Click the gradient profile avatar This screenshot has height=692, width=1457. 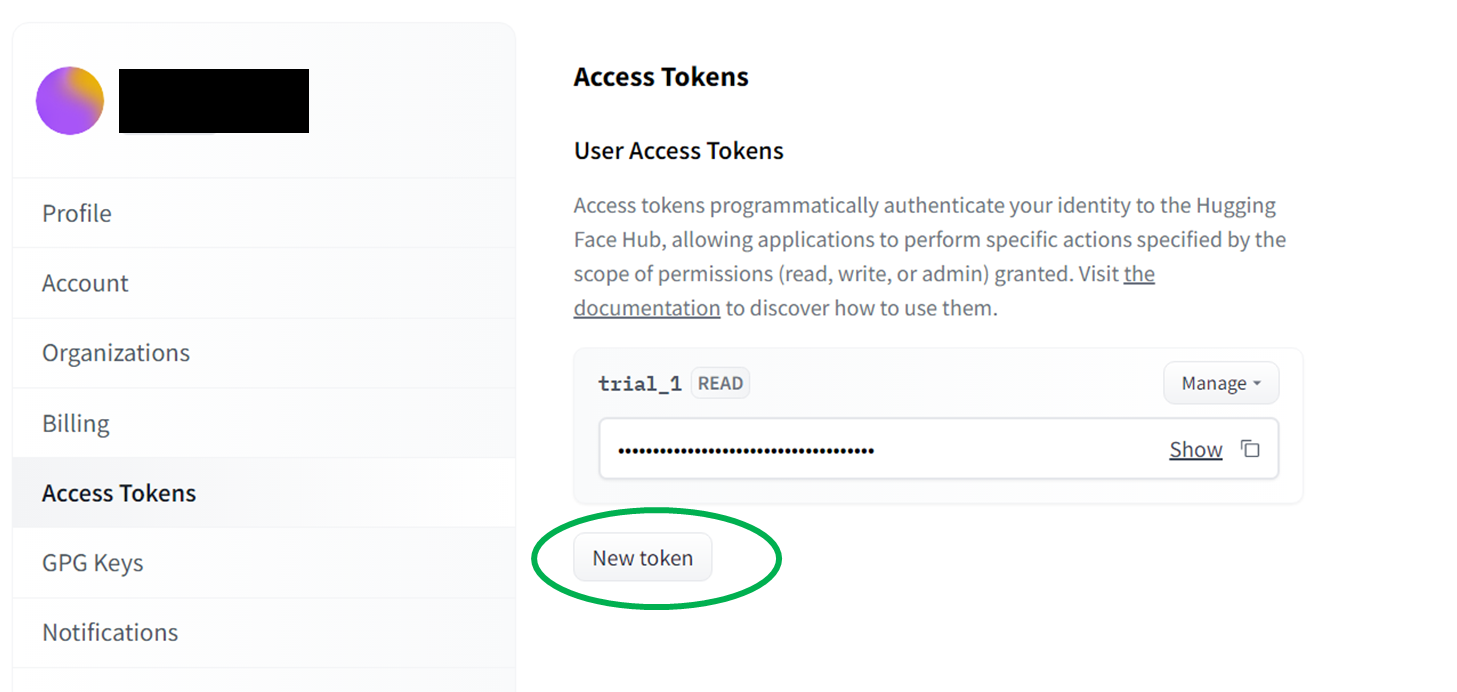point(70,101)
